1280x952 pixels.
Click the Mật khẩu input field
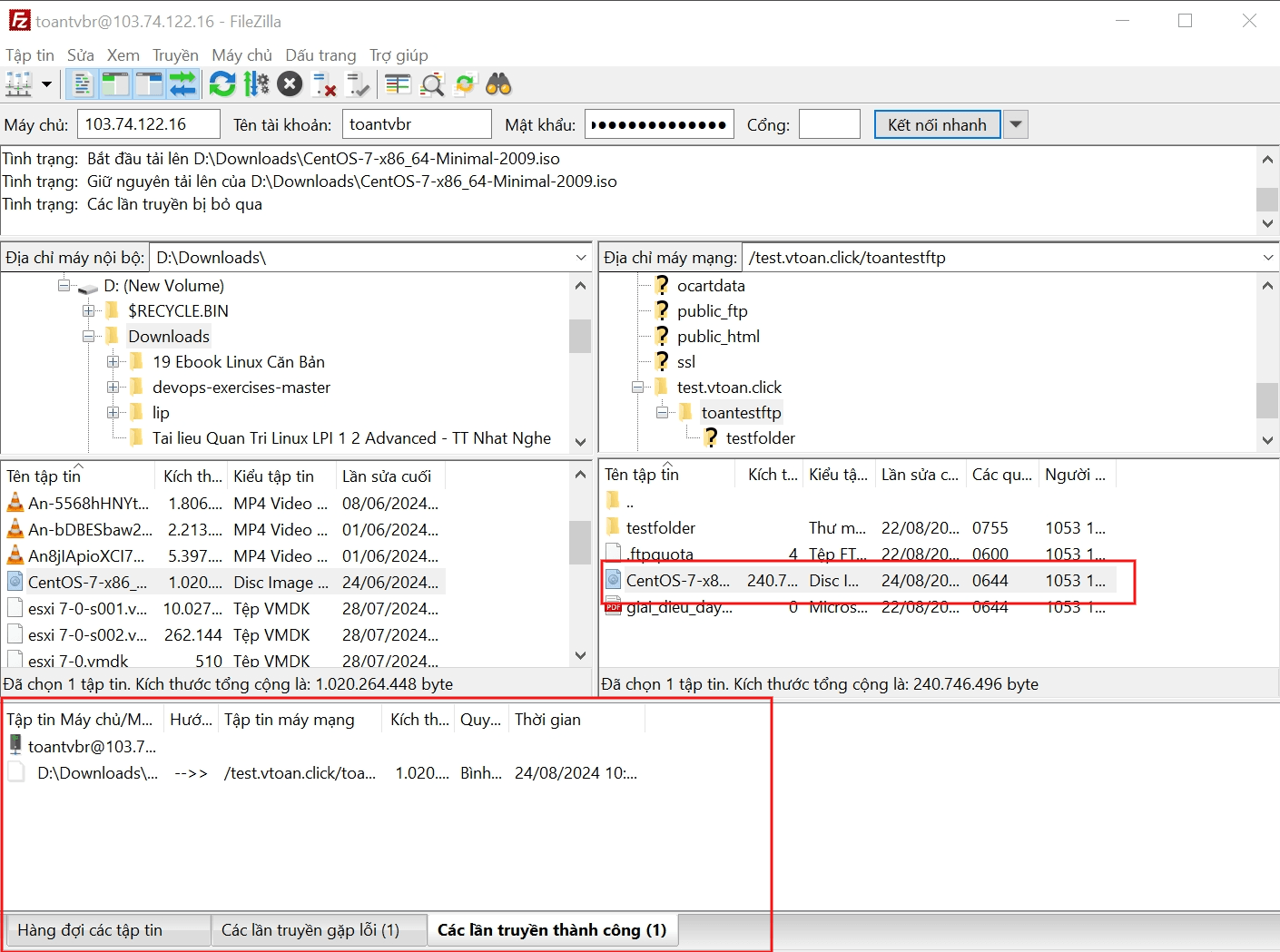(659, 123)
